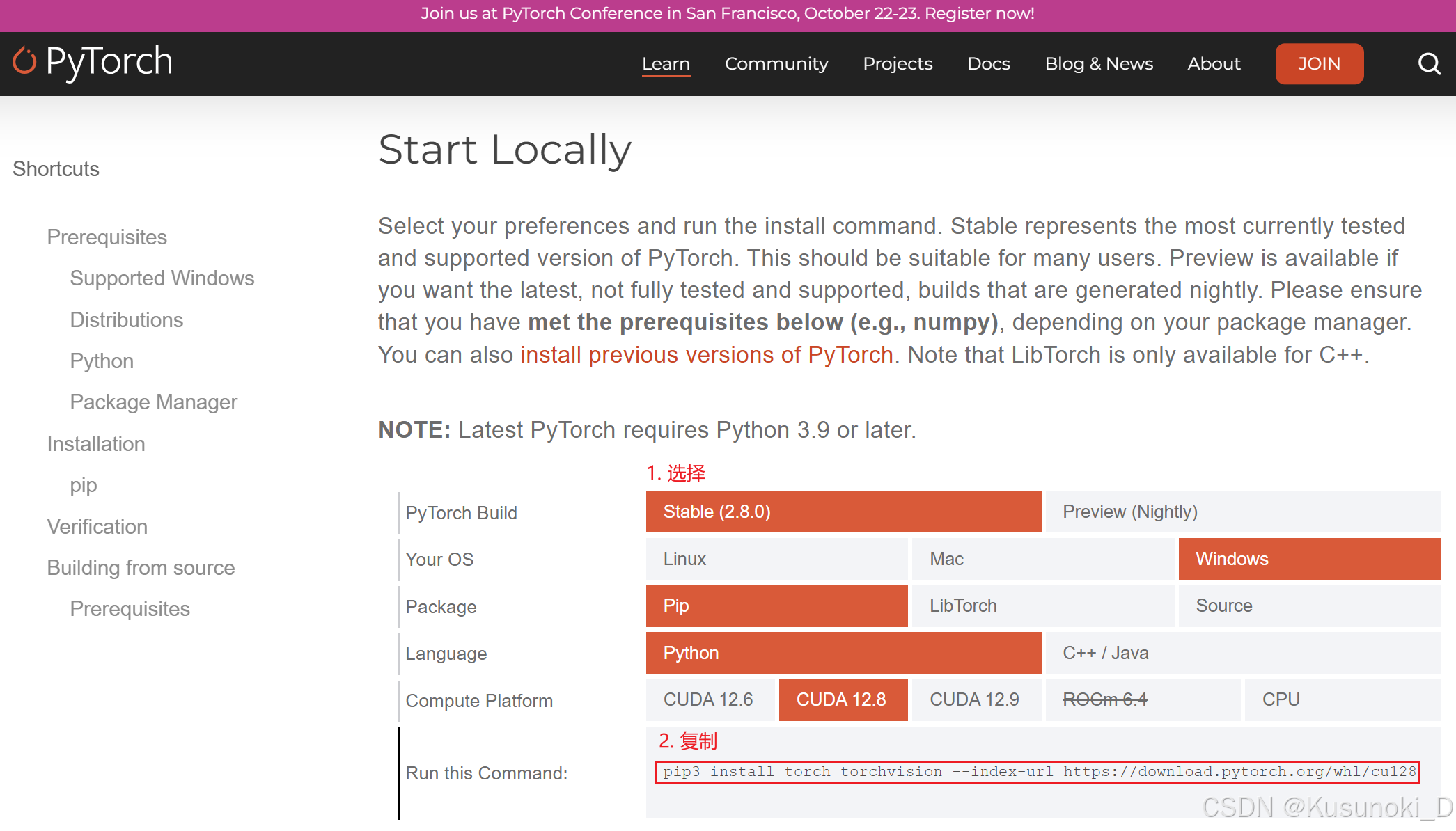Select CUDA 12.8 compute platform
Screen dimensions: 1456x831
pos(843,699)
